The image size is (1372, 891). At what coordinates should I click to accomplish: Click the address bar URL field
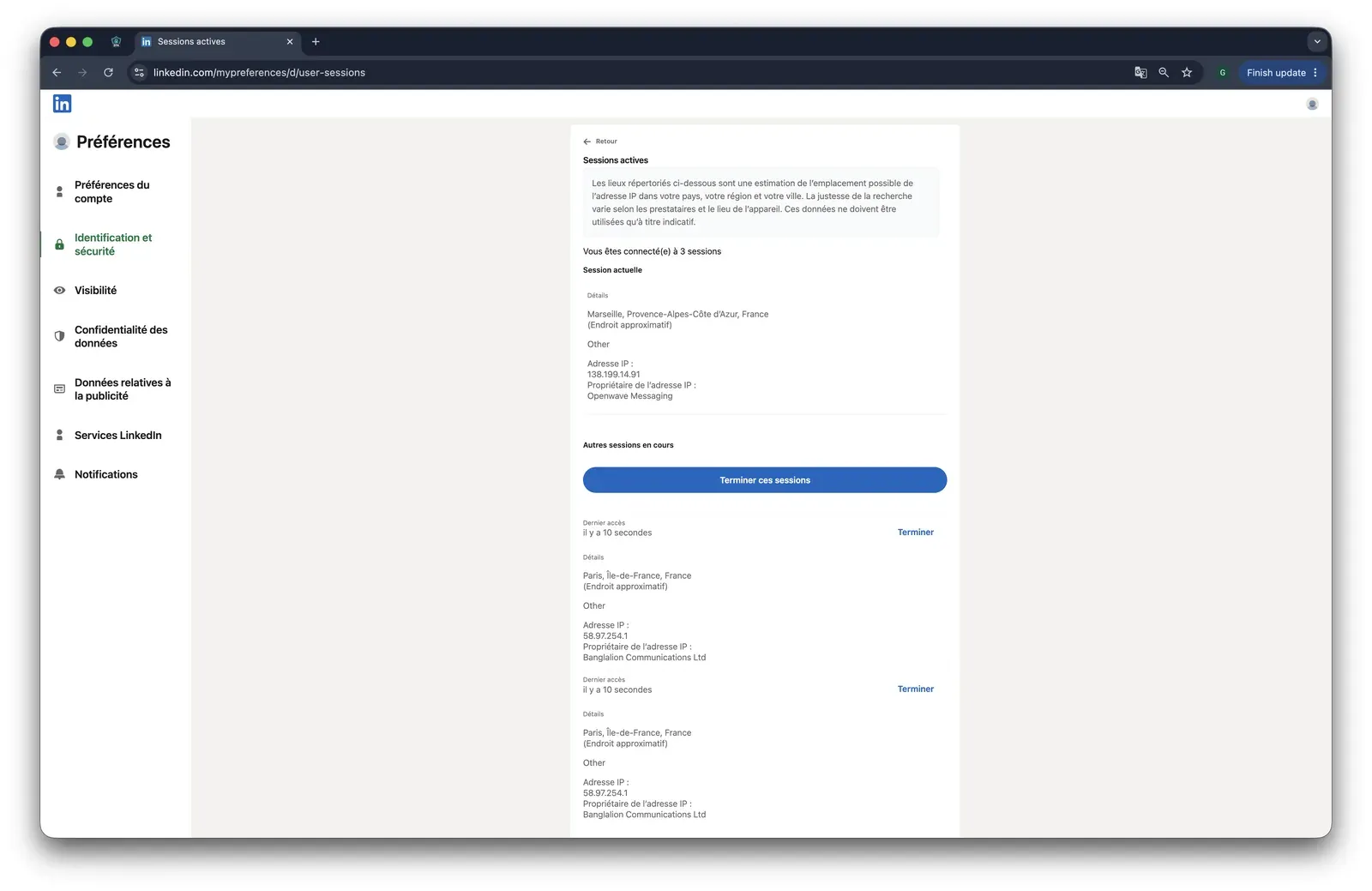pos(635,73)
